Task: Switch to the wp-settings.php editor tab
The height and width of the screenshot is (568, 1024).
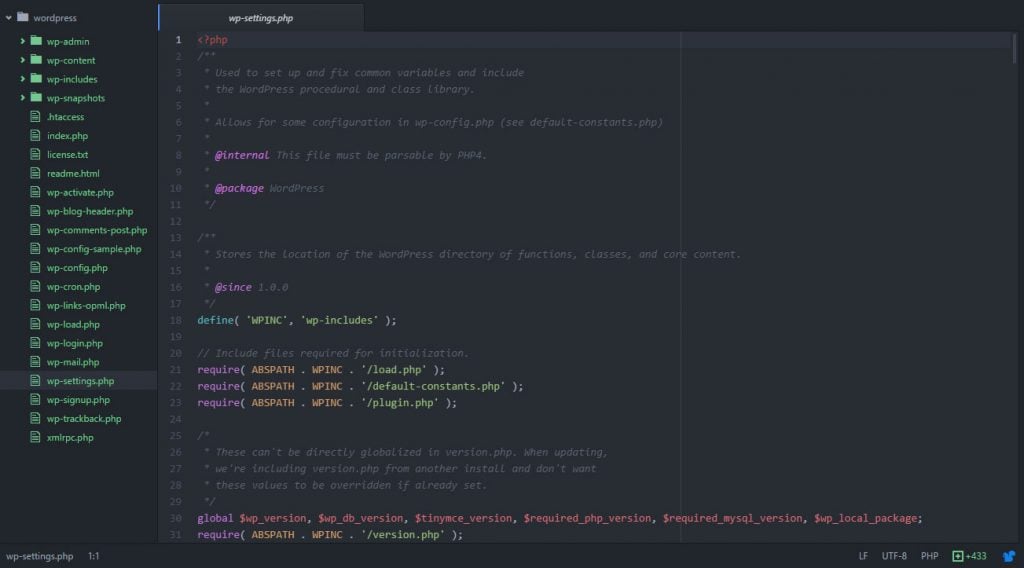Action: pos(261,18)
